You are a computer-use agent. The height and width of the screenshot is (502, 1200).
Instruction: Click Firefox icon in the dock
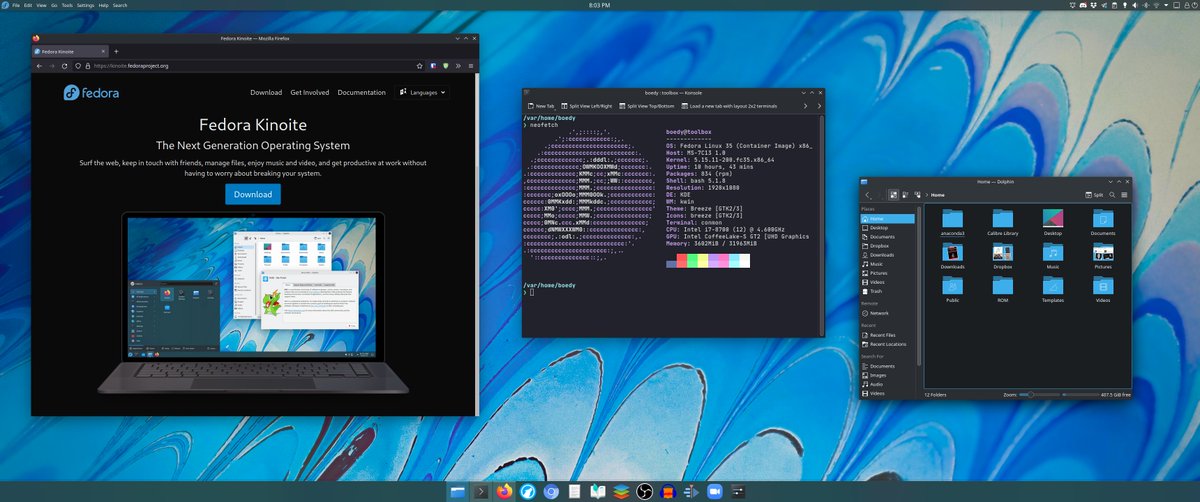[503, 492]
